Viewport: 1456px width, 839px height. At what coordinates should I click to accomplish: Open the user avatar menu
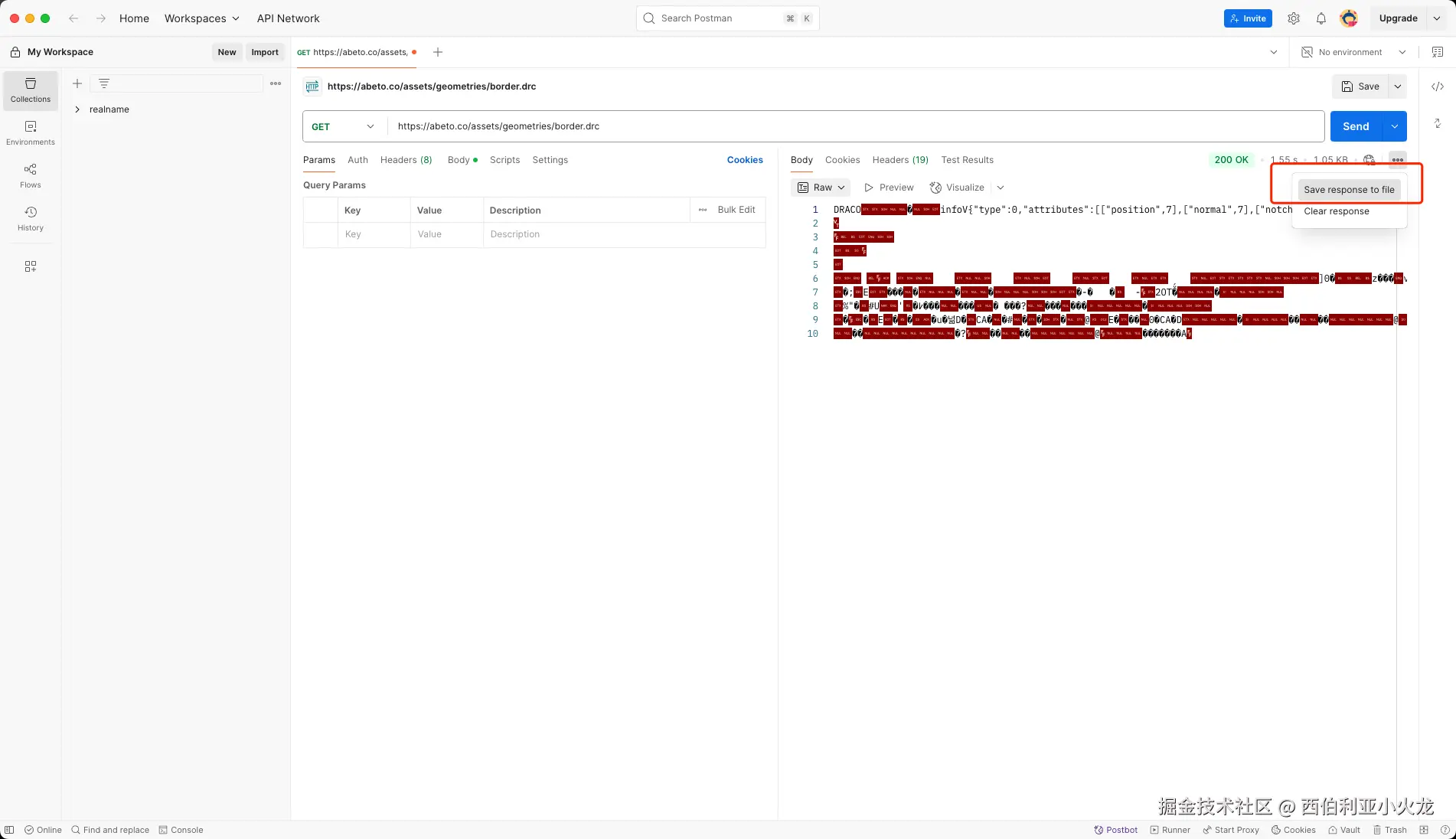point(1349,18)
